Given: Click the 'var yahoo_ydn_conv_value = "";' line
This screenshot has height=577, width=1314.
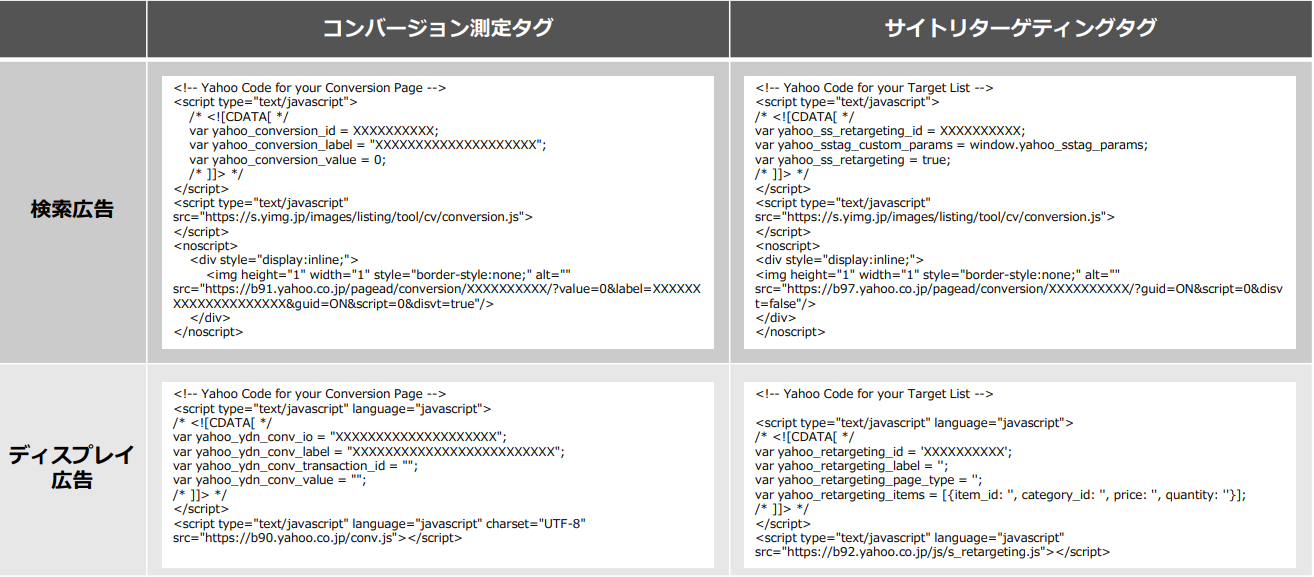Looking at the screenshot, I should (x=270, y=480).
